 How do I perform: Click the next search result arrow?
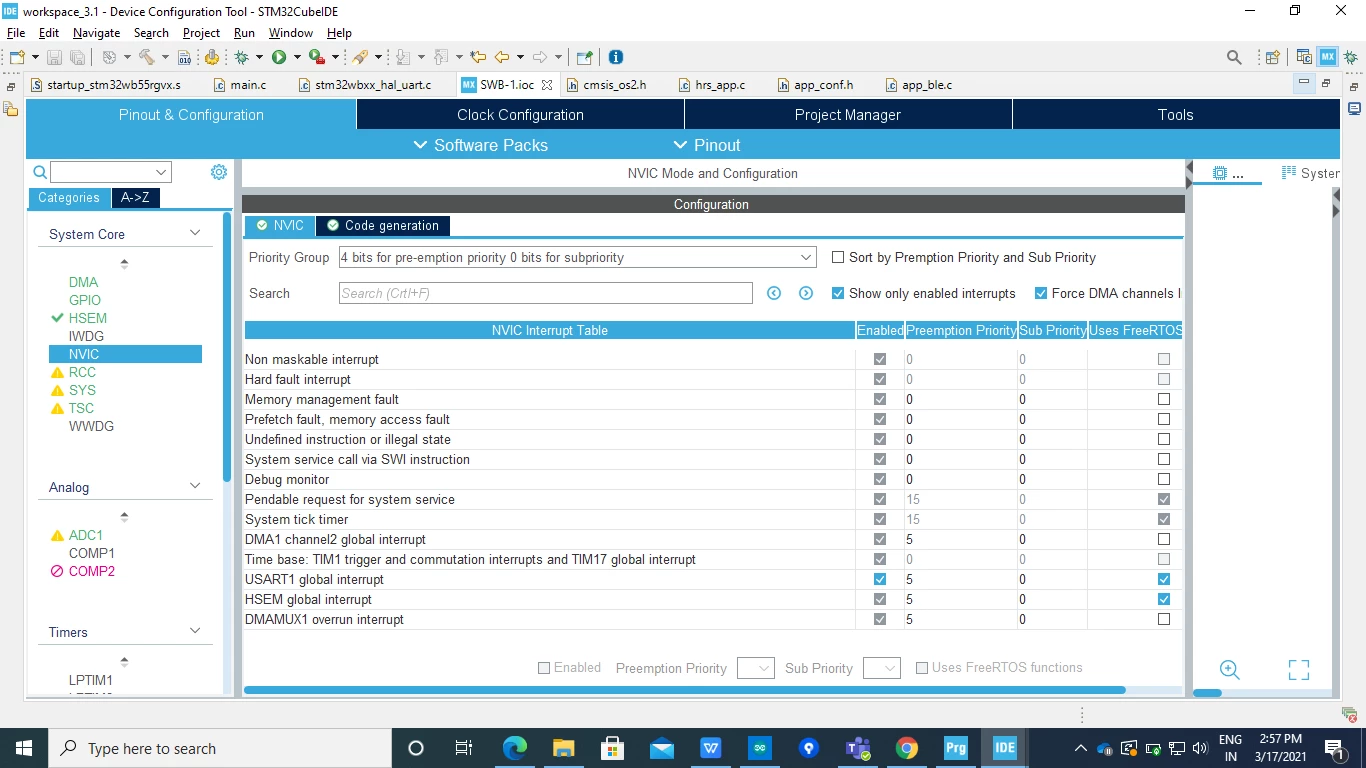click(x=806, y=293)
